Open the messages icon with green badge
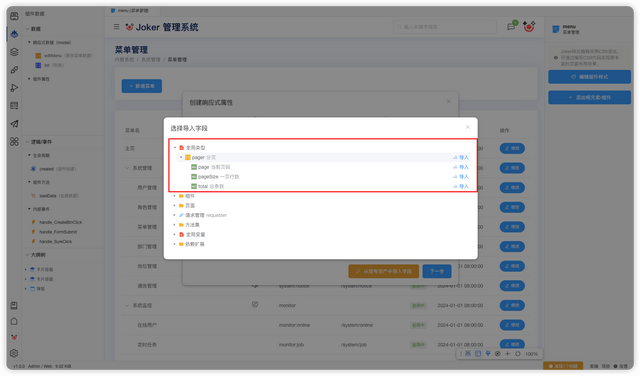The image size is (640, 376). [x=511, y=27]
